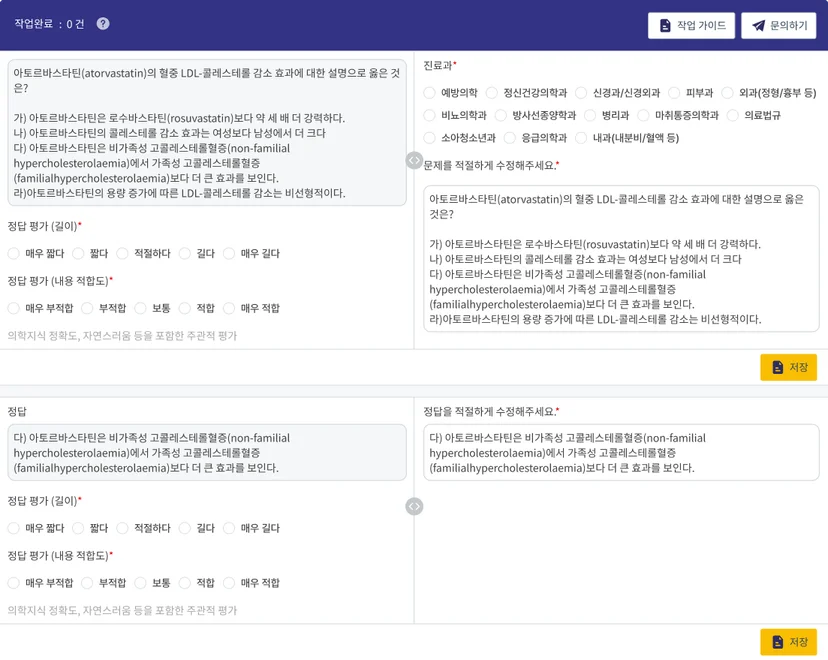Select 소아청소년과 department
This screenshot has width=828, height=660.
click(429, 138)
